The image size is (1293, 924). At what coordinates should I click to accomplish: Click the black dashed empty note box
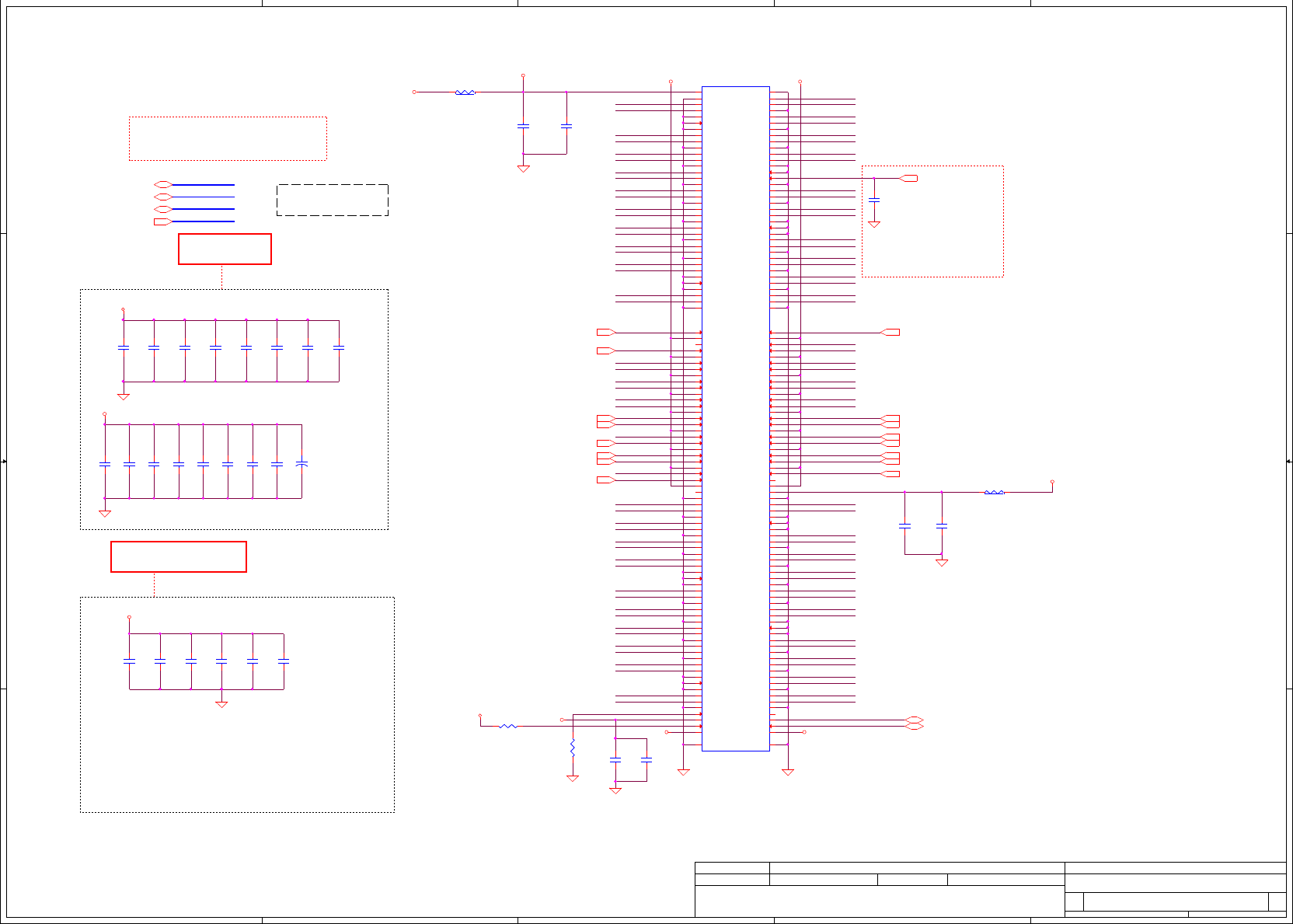click(x=333, y=200)
